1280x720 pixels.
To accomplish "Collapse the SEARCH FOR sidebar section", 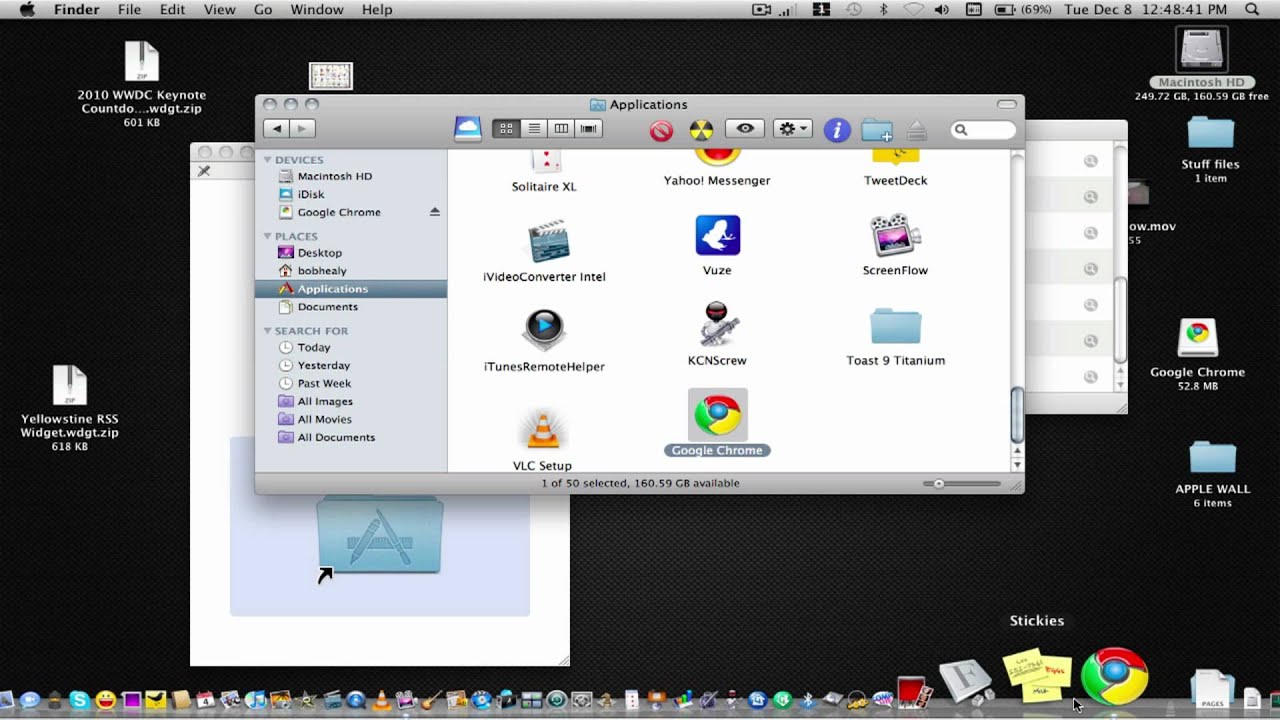I will click(x=267, y=331).
